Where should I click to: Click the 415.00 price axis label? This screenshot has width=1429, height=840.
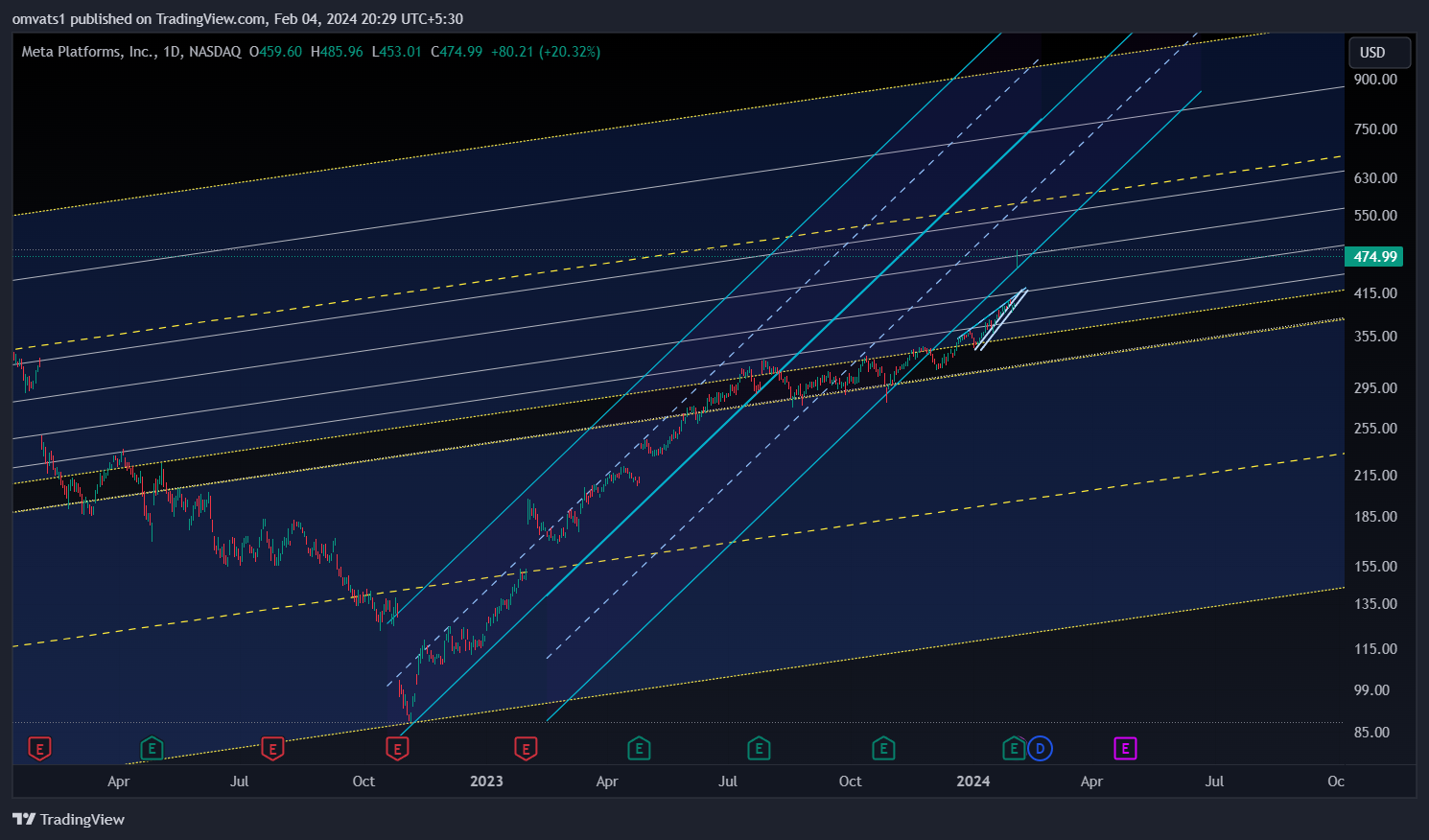(x=1375, y=292)
